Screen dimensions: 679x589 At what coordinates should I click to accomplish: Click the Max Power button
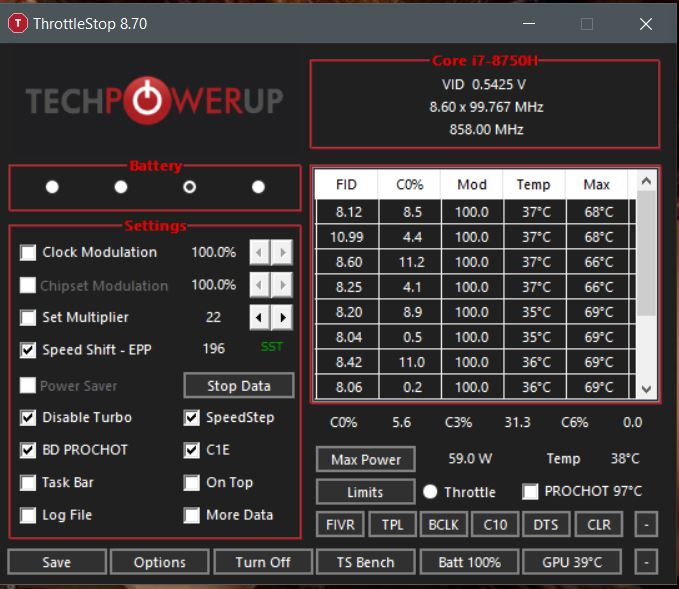click(366, 459)
